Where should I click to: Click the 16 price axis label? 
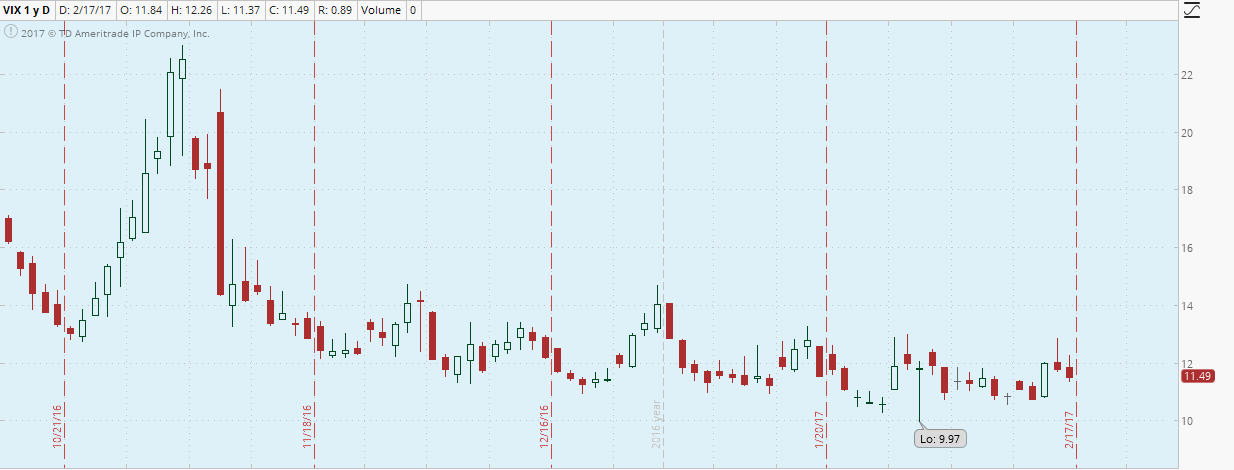click(1189, 248)
